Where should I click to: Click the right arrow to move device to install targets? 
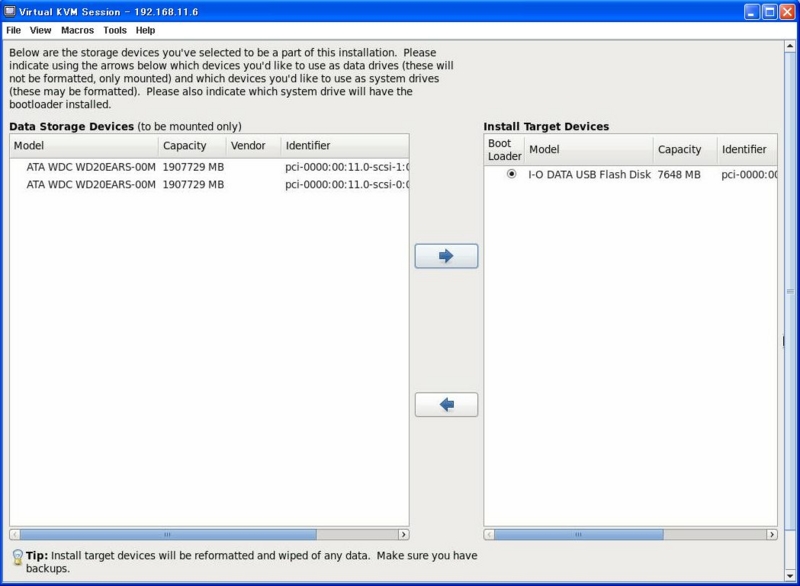(446, 256)
